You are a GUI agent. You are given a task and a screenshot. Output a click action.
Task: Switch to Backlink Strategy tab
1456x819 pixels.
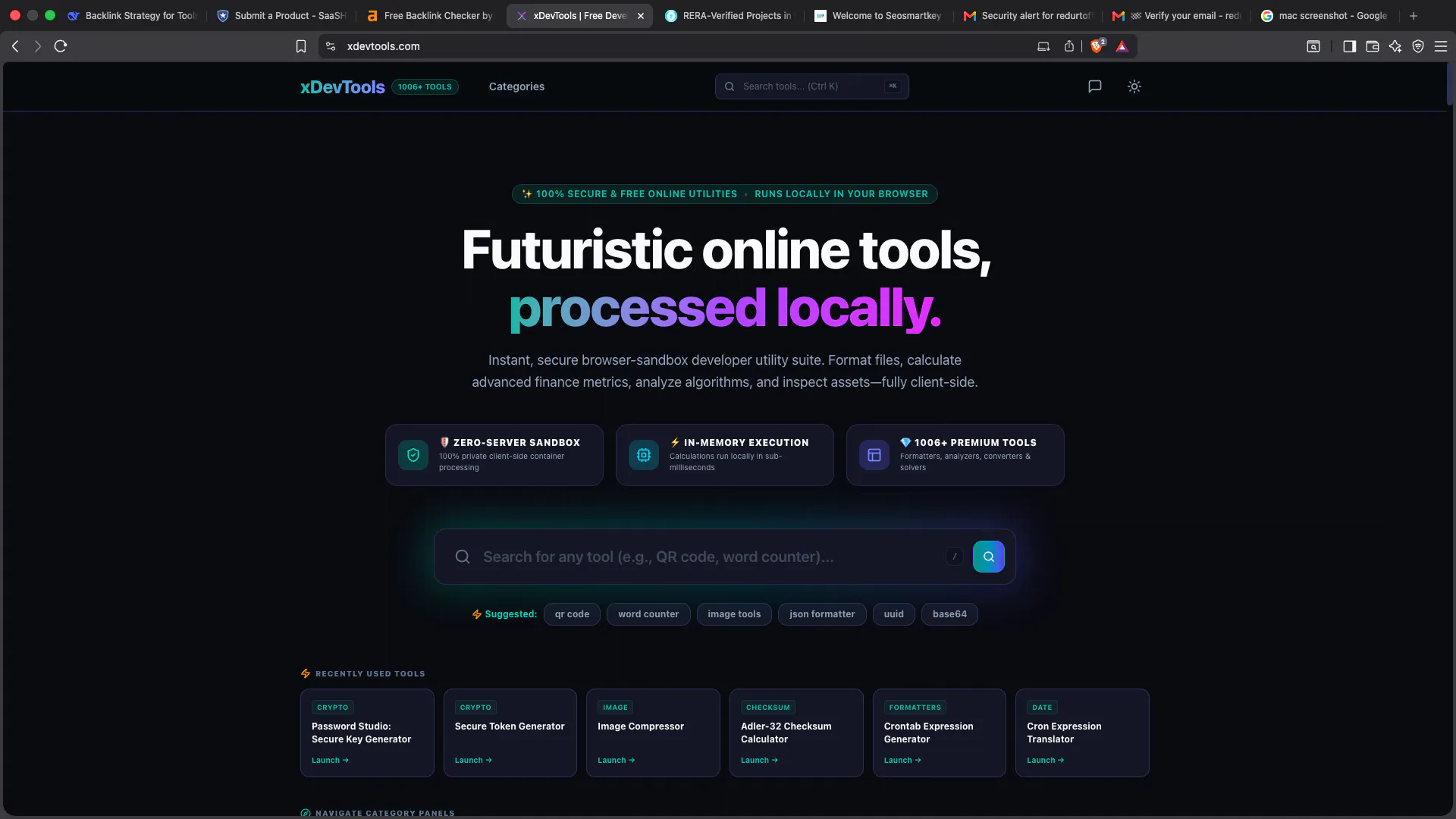133,15
